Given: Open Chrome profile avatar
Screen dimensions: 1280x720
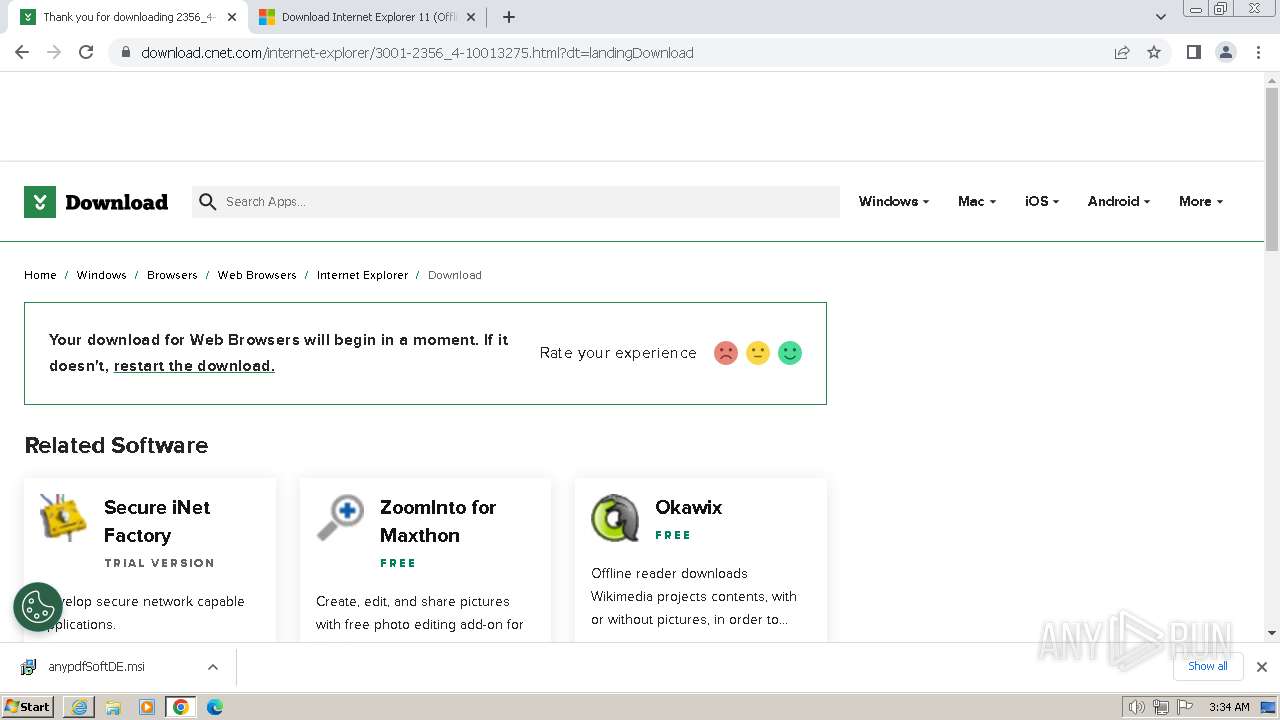Looking at the screenshot, I should (1226, 52).
